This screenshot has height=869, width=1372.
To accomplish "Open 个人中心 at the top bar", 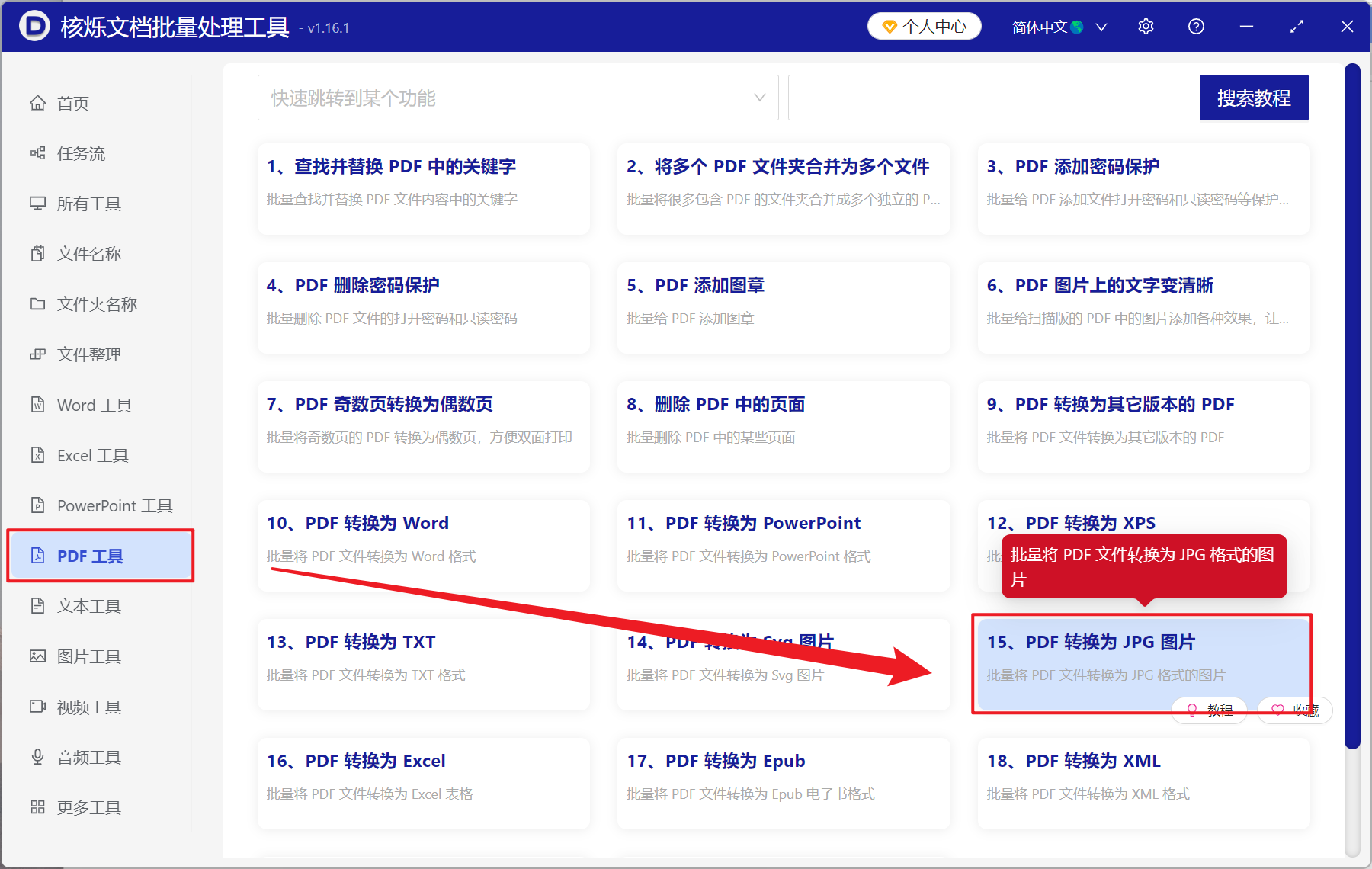I will click(924, 26).
